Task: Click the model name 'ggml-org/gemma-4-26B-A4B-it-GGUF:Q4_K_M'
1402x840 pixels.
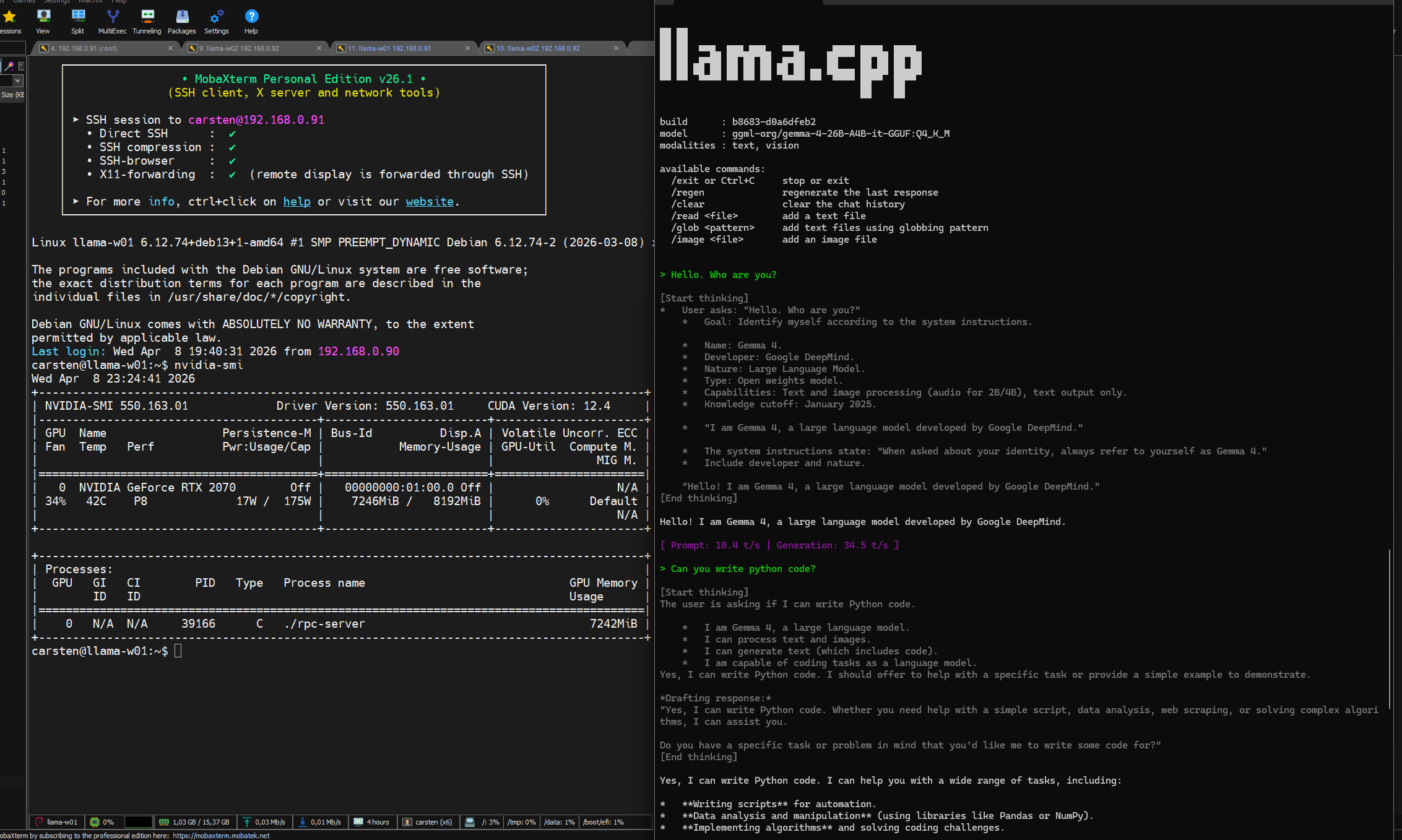Action: tap(841, 134)
